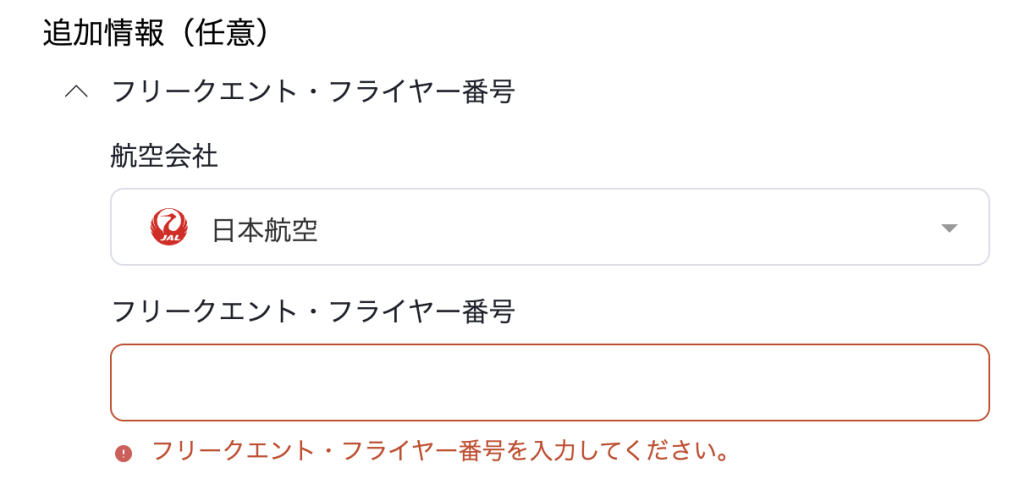1024x501 pixels.
Task: Click the red error exclamation icon
Action: [124, 453]
